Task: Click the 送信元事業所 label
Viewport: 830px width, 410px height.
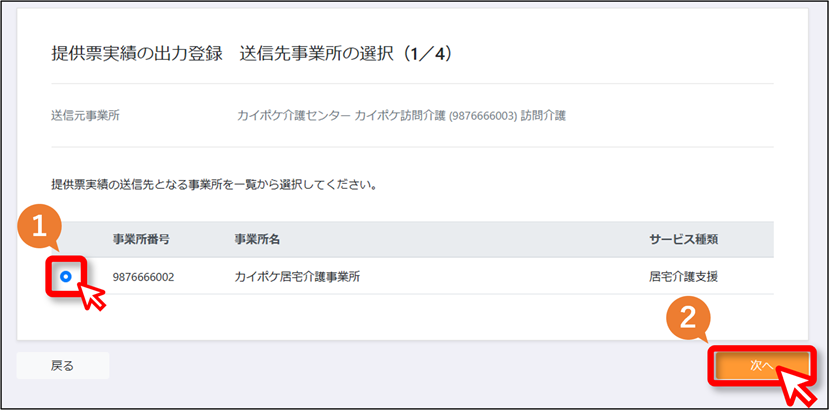Action: click(x=85, y=116)
